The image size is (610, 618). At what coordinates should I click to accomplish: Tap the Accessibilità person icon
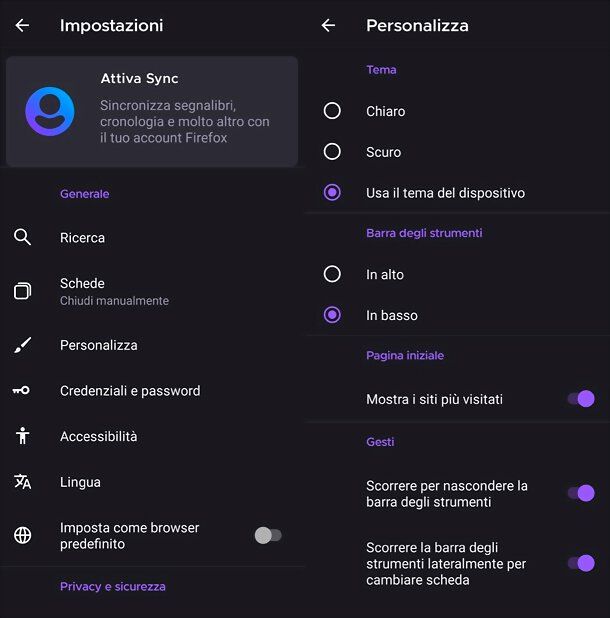coord(22,436)
